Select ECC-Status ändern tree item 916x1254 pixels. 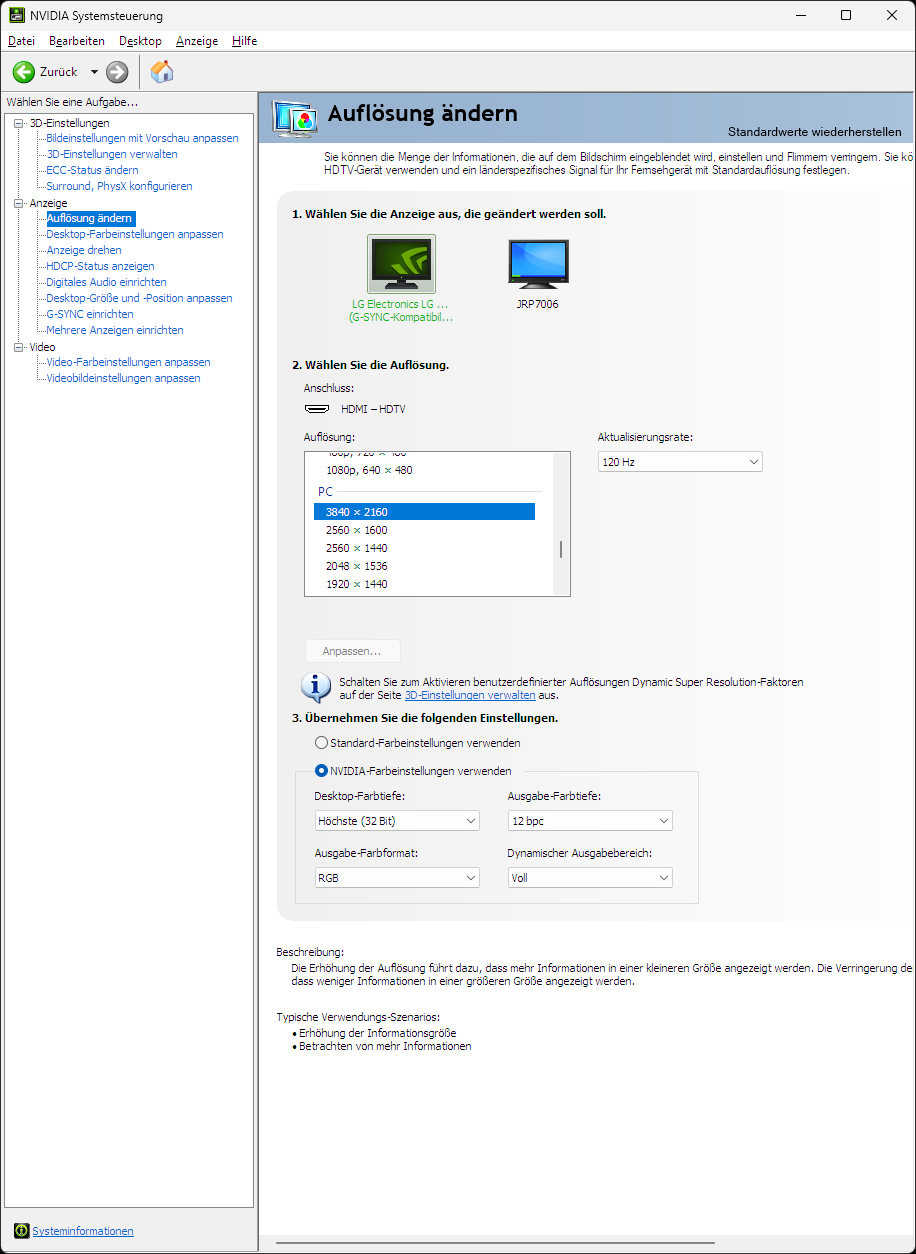coord(92,170)
